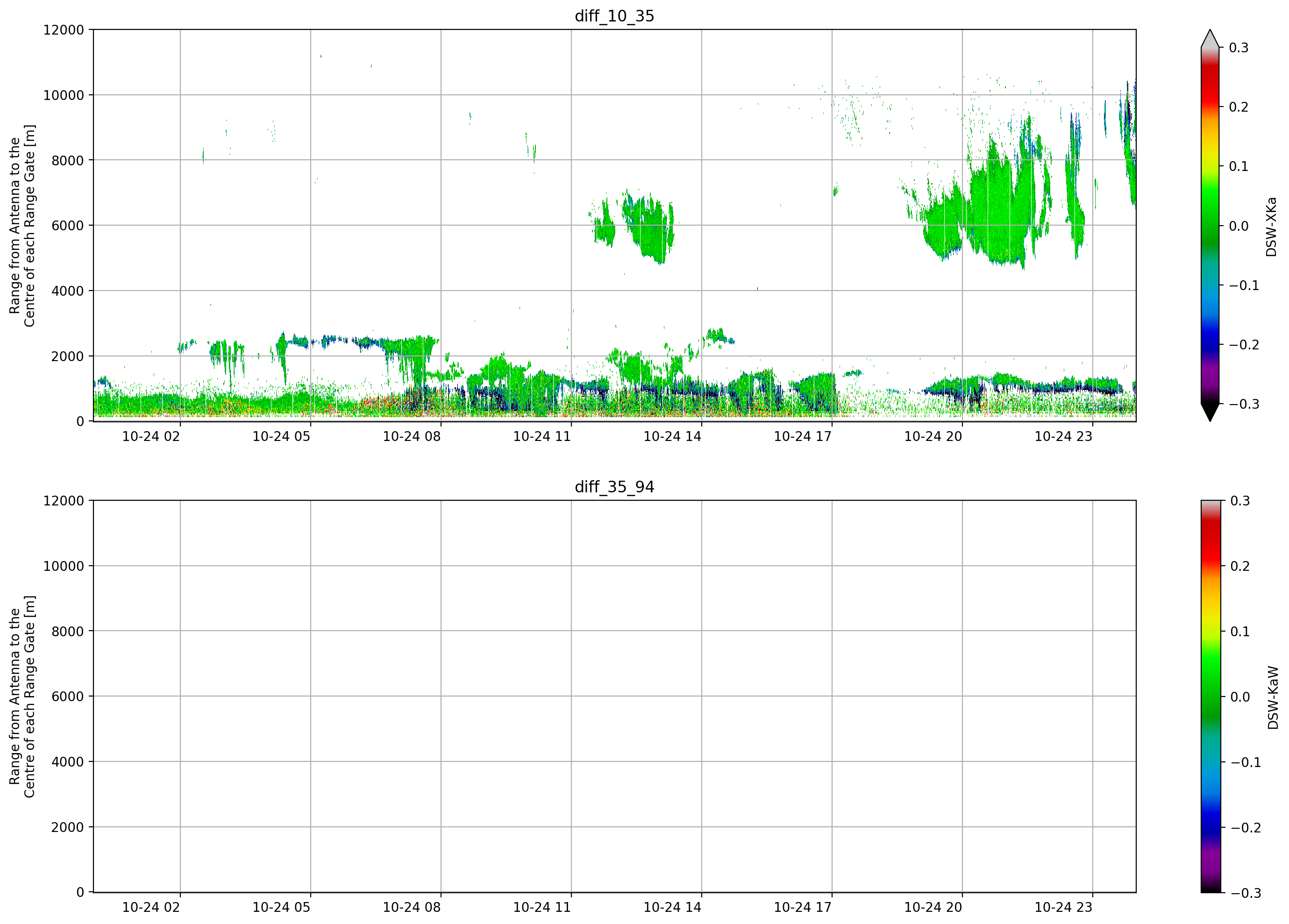Select the '2000' y-tick in diff_35_94 plot

68,827
